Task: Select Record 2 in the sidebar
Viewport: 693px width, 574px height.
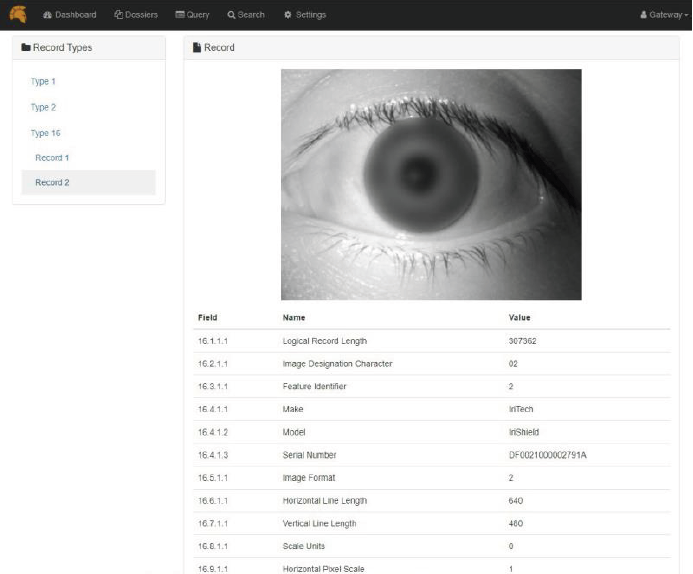Action: point(52,183)
